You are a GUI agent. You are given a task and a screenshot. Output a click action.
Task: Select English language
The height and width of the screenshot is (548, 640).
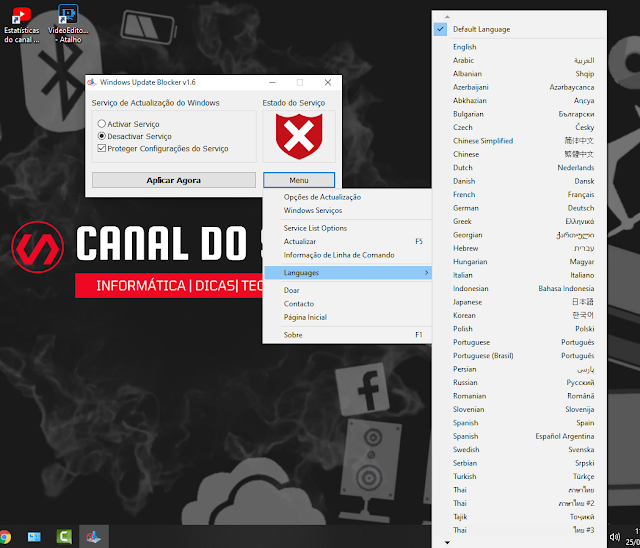point(519,47)
